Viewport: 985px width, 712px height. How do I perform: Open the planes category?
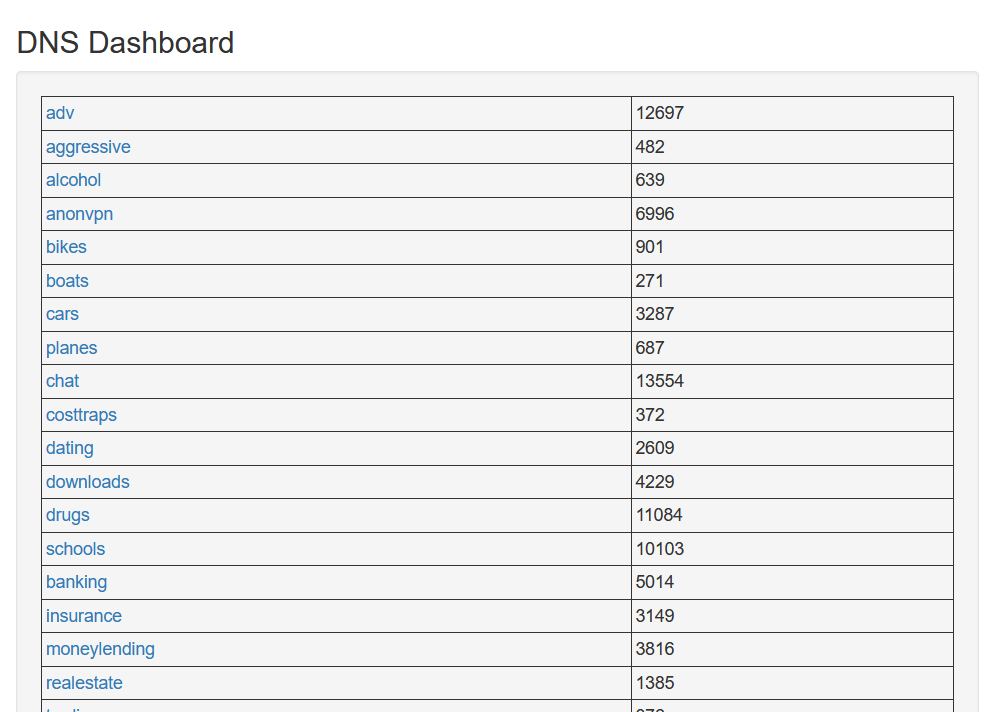click(x=71, y=348)
